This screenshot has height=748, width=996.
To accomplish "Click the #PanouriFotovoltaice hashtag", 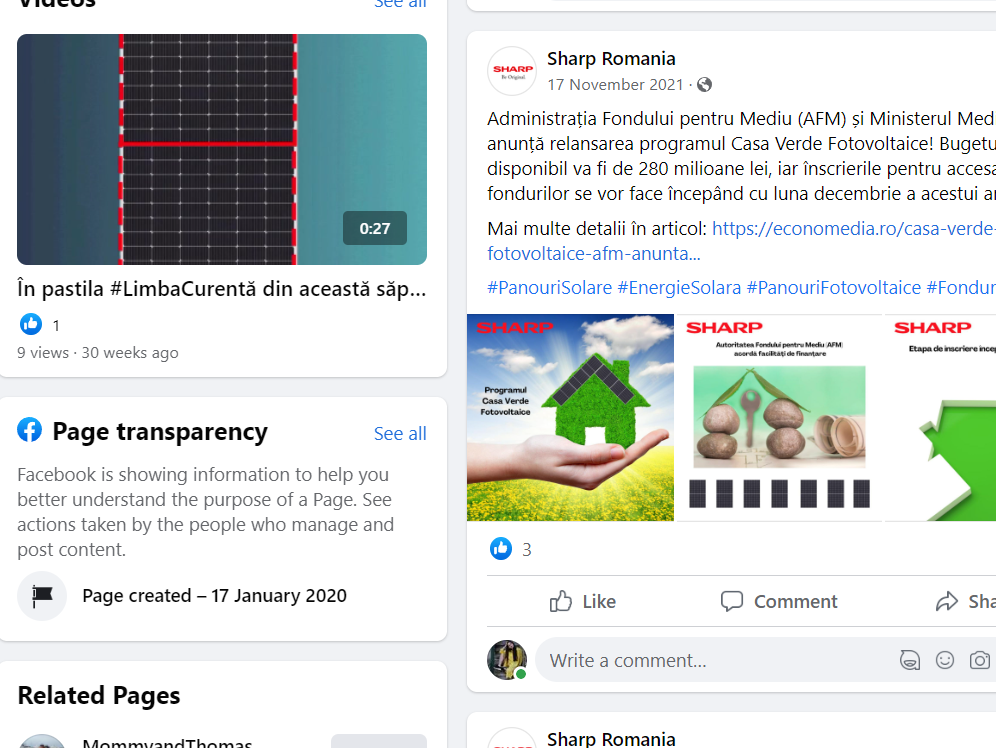I will [833, 288].
